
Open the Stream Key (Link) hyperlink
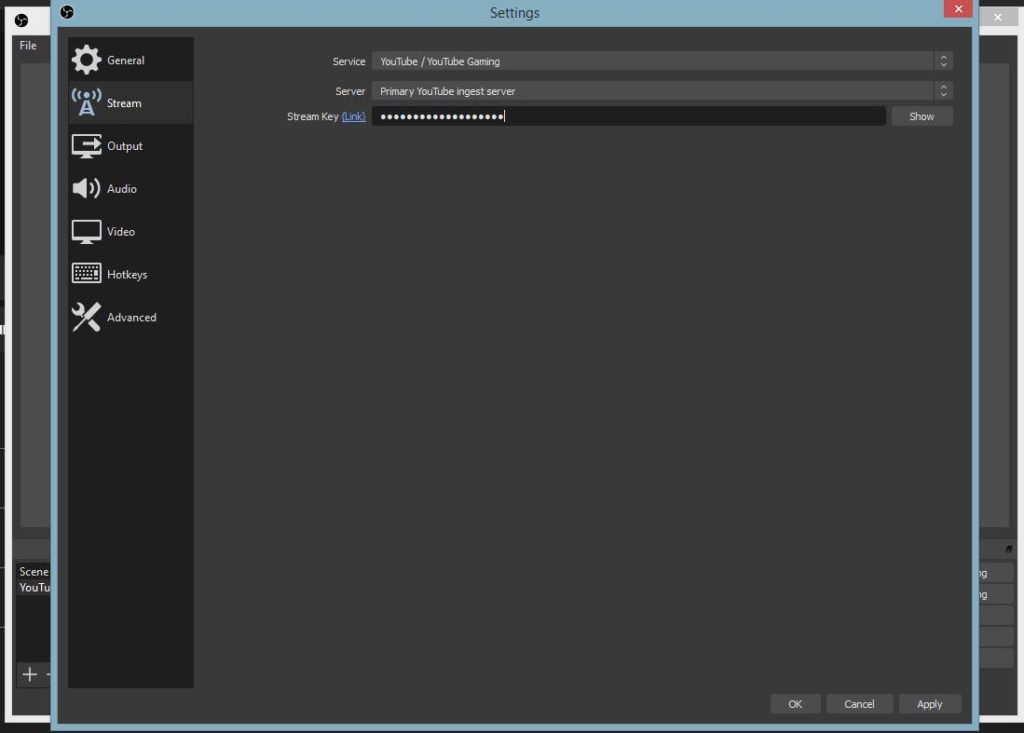(x=353, y=116)
